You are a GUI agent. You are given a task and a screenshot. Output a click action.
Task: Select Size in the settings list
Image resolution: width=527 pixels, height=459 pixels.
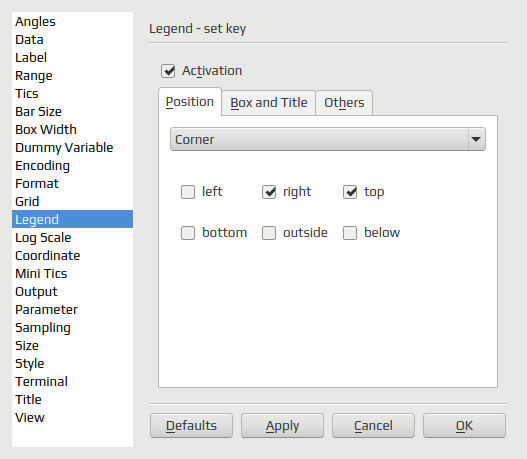click(72, 345)
